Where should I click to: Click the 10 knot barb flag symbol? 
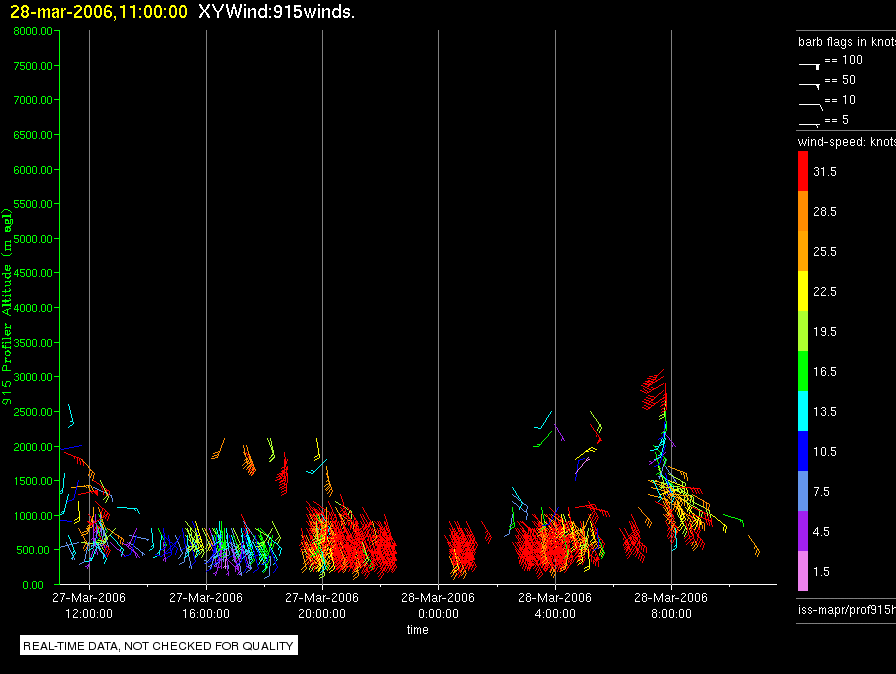(x=810, y=106)
